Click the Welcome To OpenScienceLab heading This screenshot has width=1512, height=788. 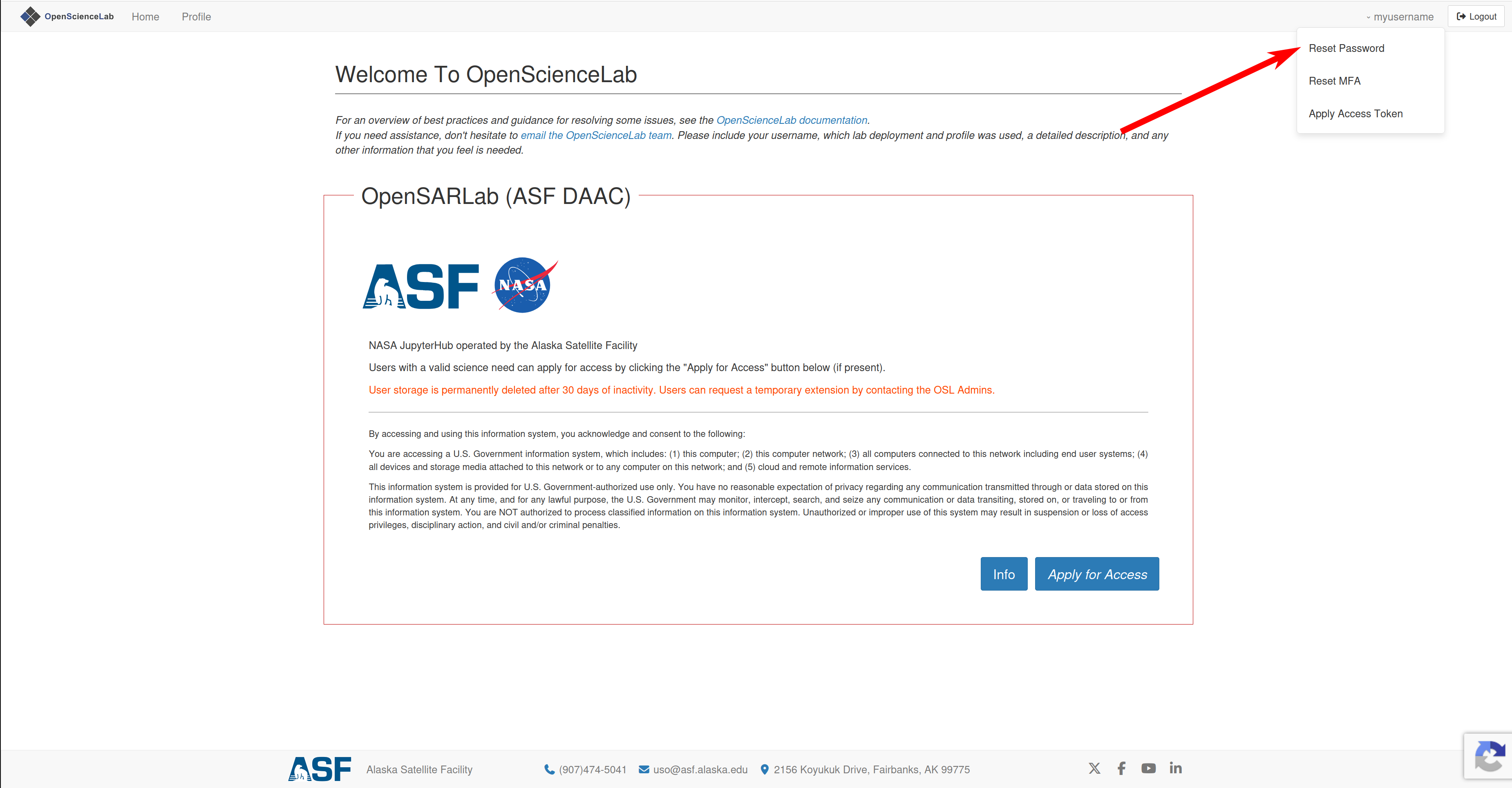click(486, 74)
